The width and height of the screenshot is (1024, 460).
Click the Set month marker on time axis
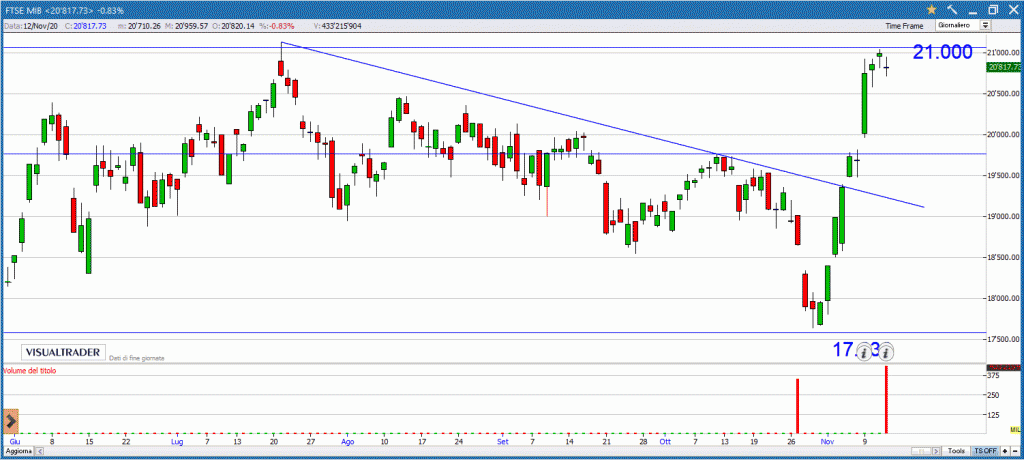502,441
